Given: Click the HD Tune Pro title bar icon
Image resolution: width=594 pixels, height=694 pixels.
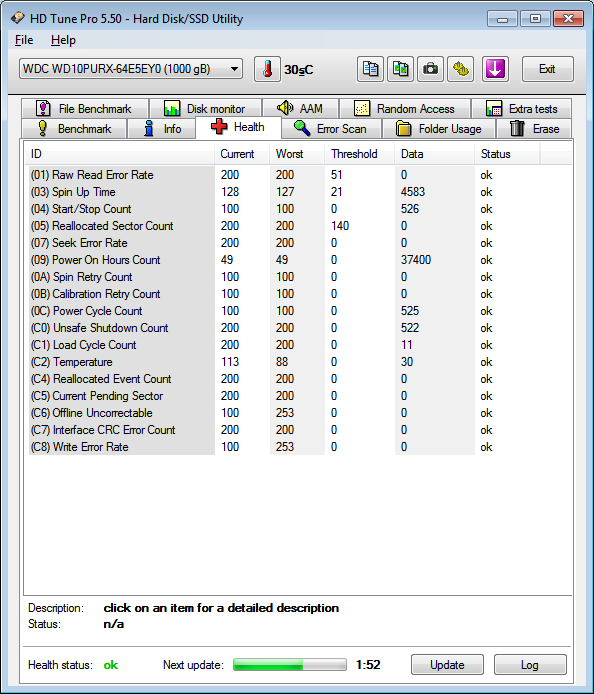Looking at the screenshot, I should click(x=18, y=19).
